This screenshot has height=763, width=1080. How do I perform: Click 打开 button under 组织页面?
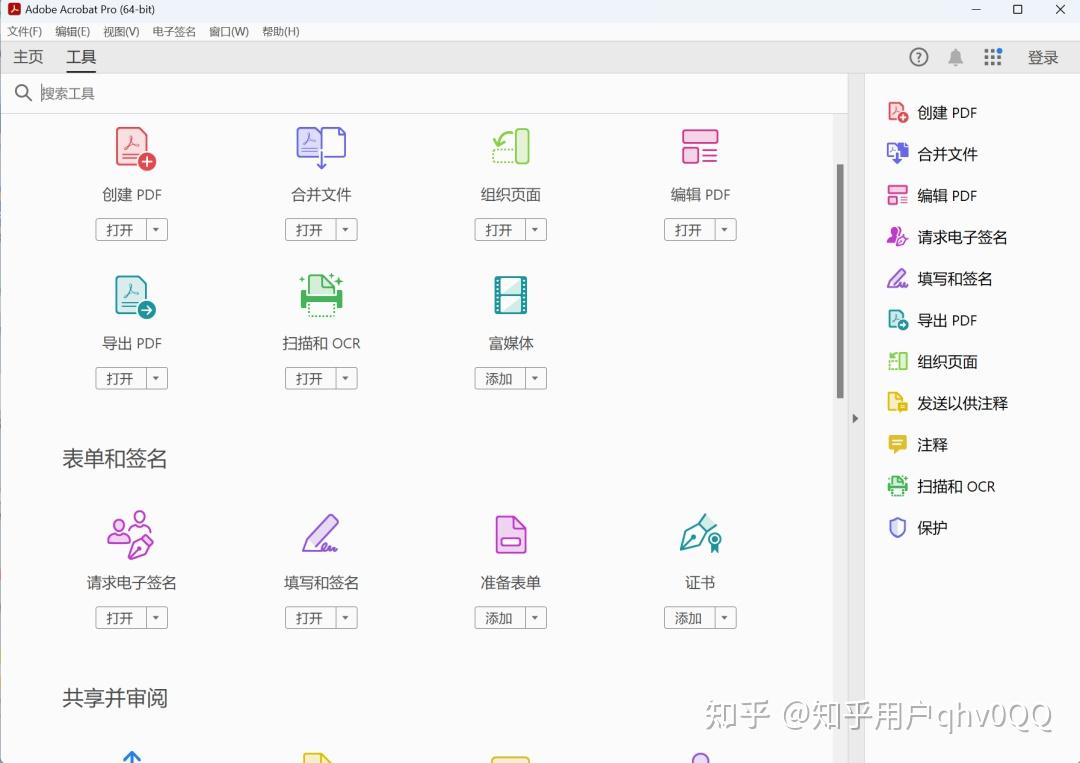coord(499,229)
